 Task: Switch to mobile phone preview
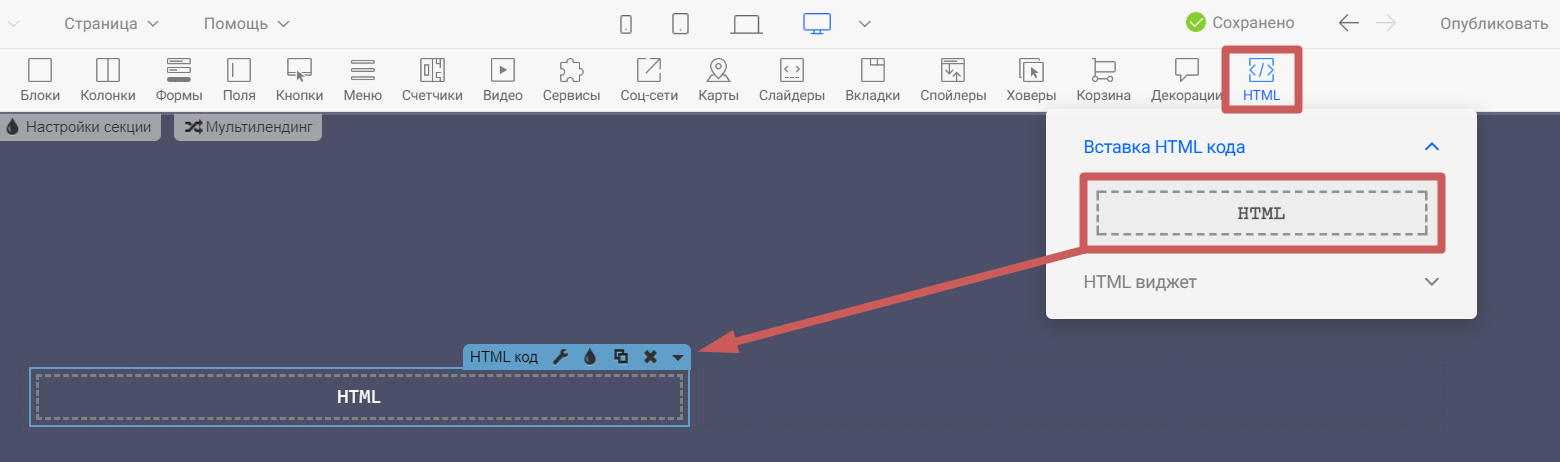[x=626, y=24]
